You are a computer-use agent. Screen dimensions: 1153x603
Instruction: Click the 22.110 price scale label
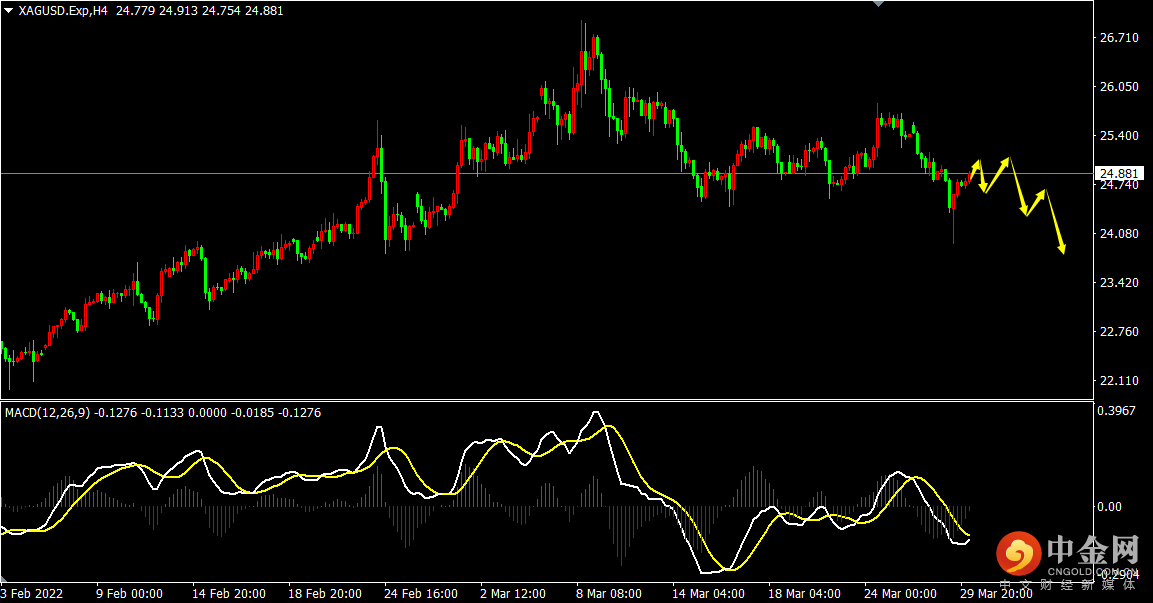(x=1118, y=380)
